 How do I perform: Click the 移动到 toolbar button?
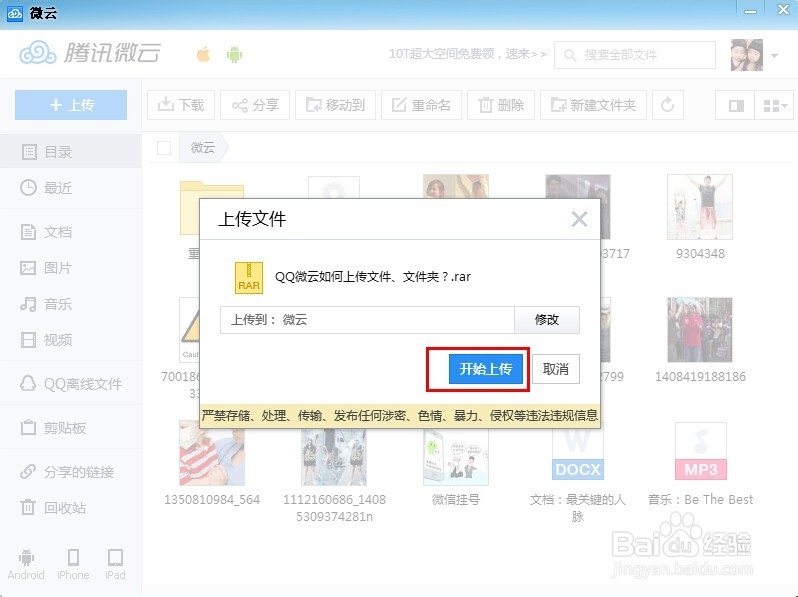coord(335,105)
